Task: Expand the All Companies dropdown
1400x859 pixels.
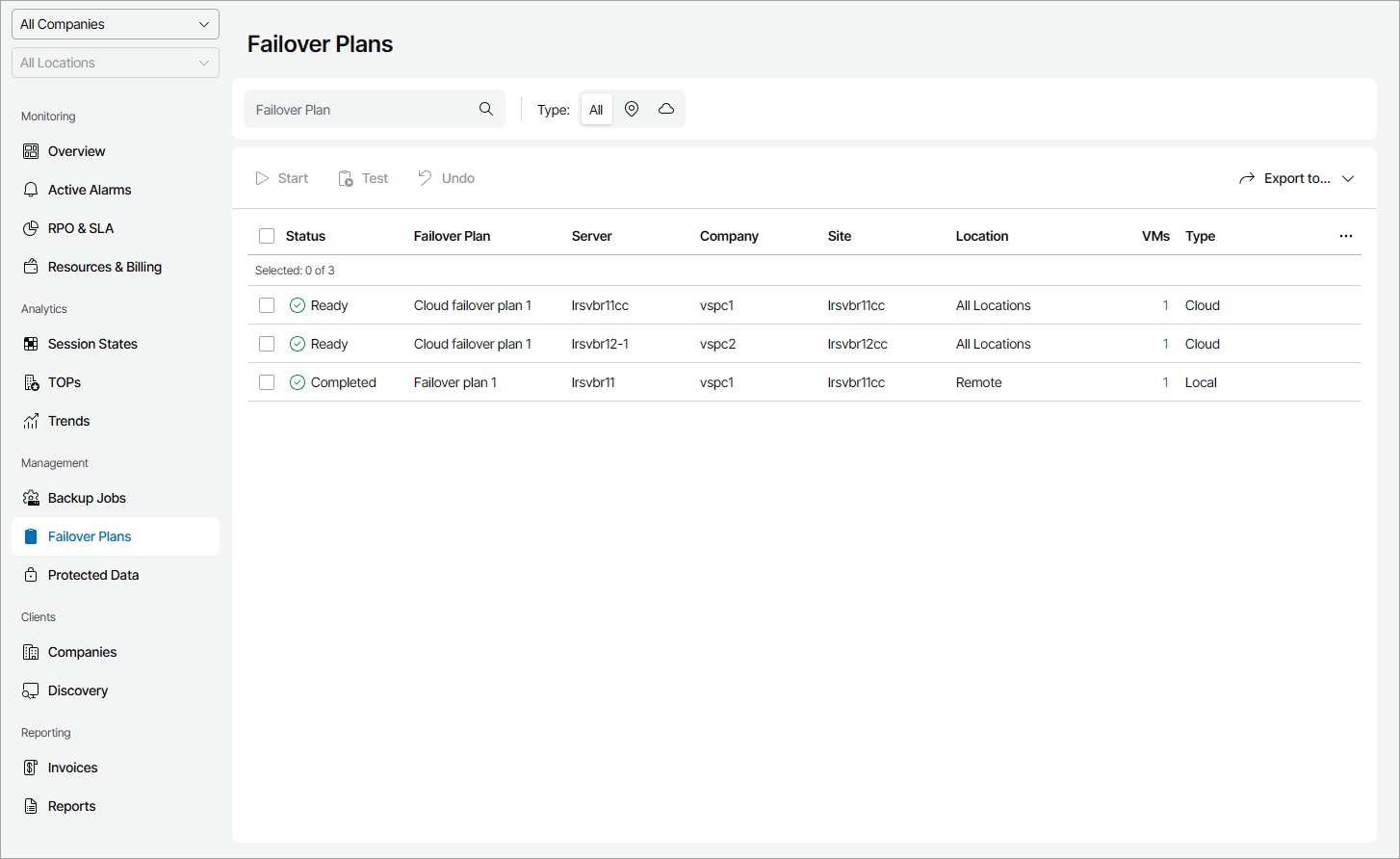Action: click(116, 24)
